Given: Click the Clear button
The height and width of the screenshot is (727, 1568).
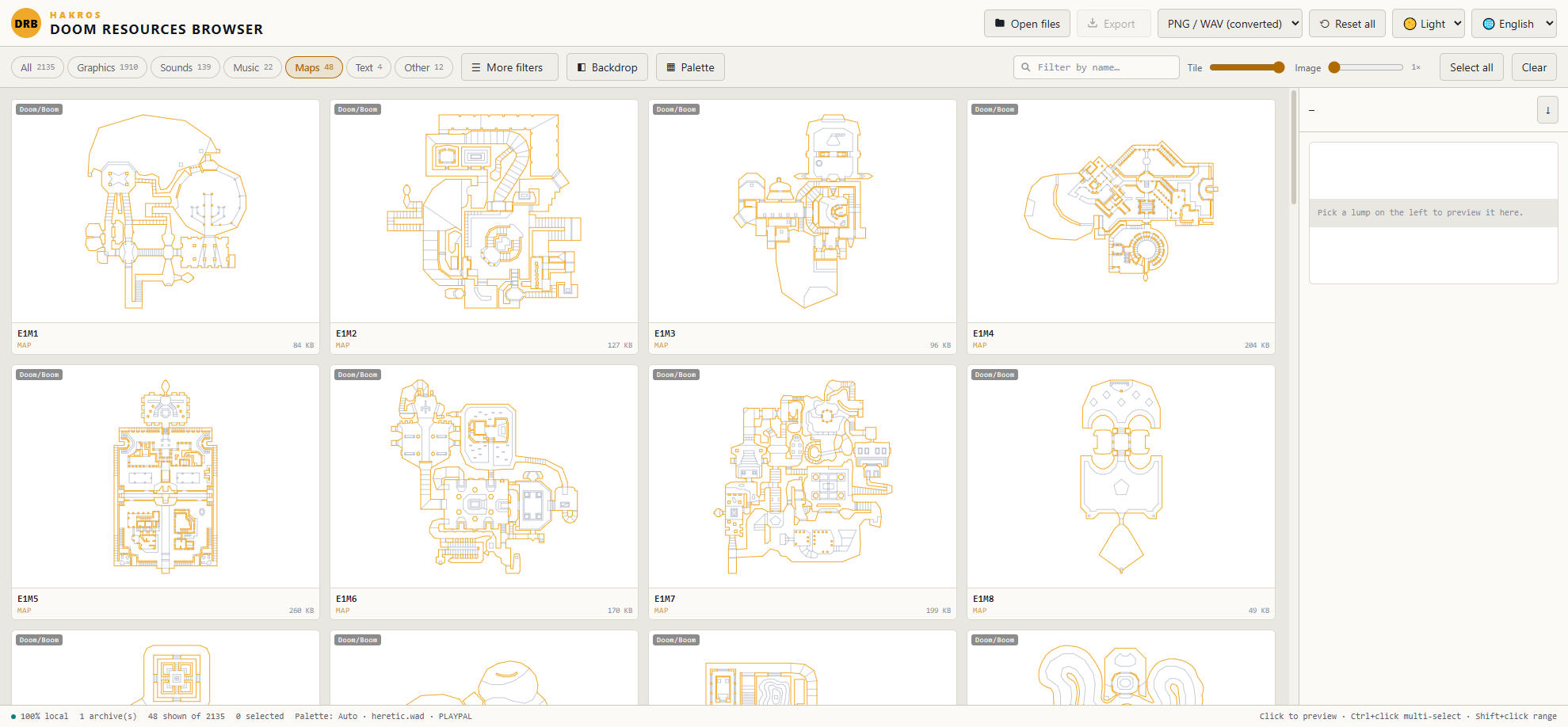Looking at the screenshot, I should (x=1534, y=67).
